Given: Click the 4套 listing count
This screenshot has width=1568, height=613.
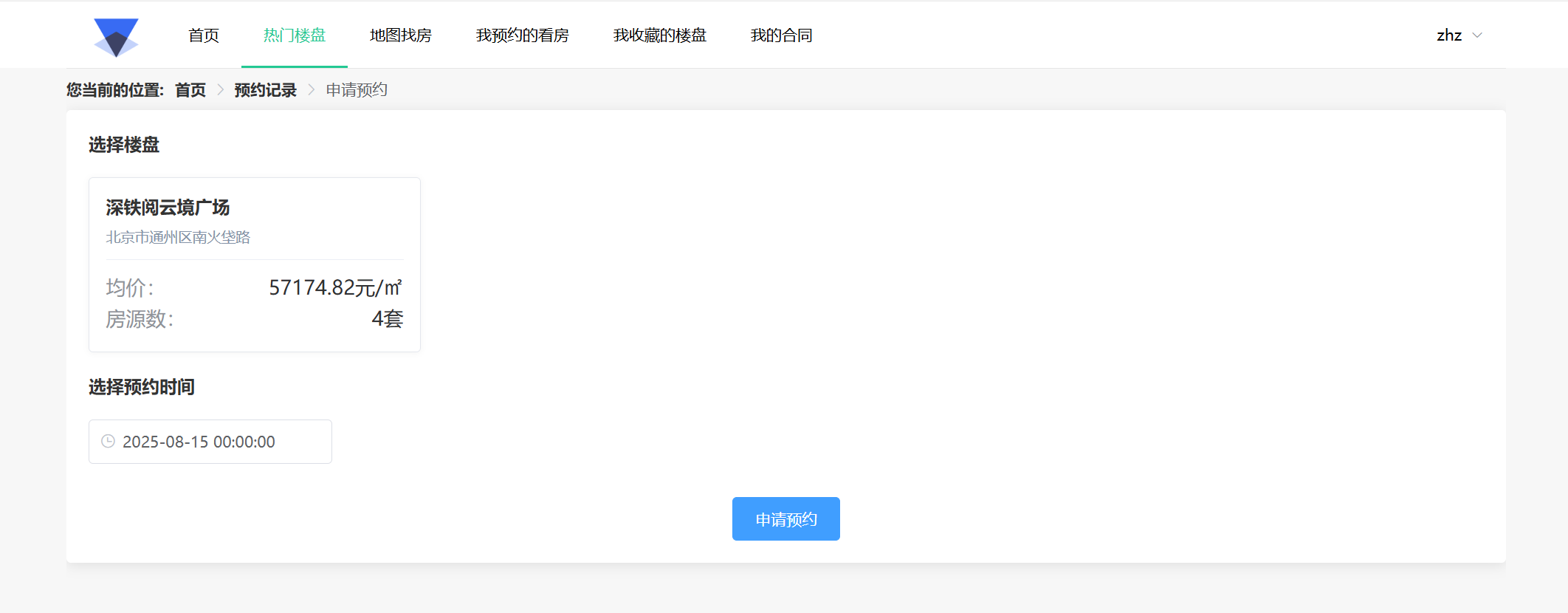Looking at the screenshot, I should pos(388,319).
